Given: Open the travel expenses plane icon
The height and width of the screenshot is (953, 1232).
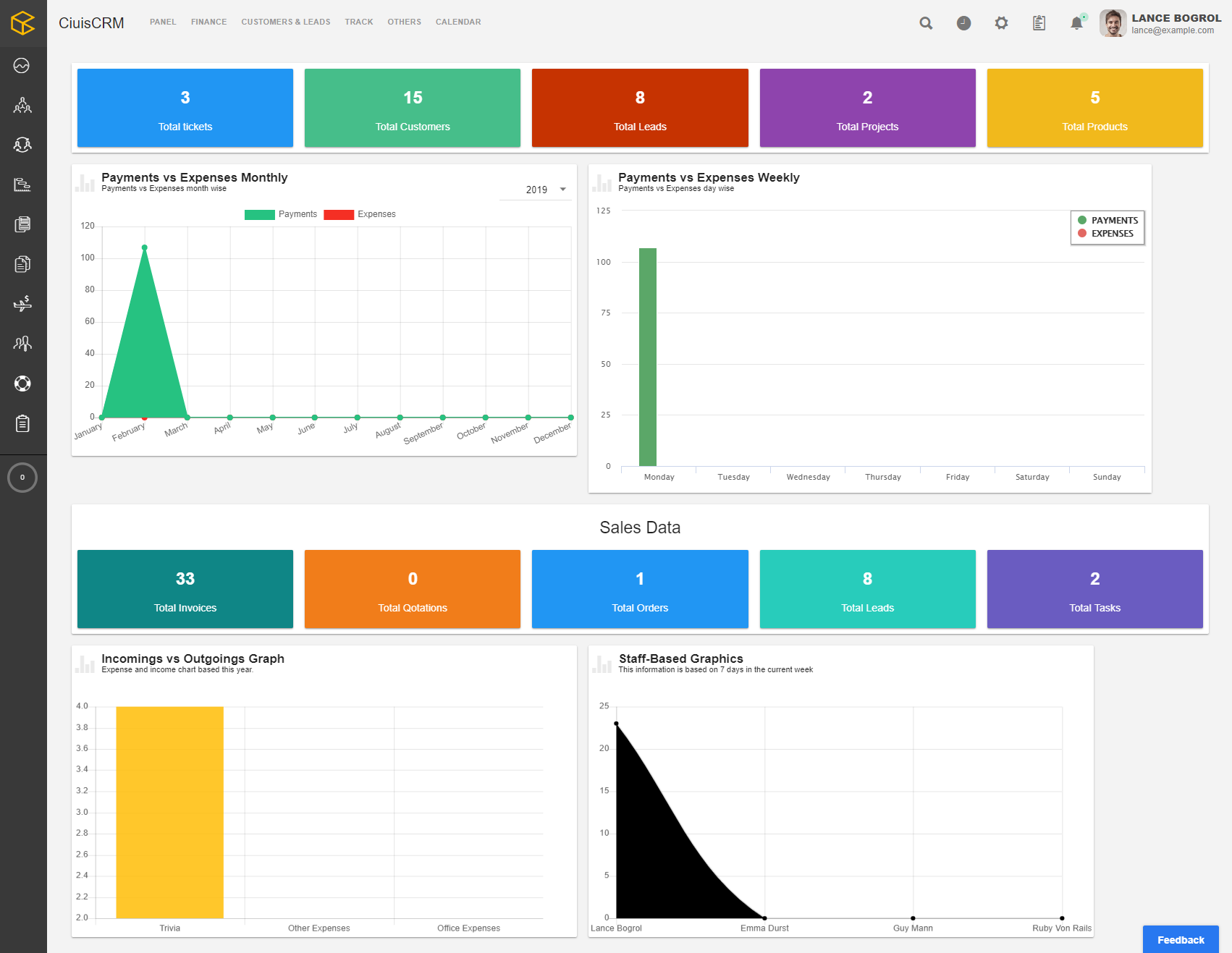Looking at the screenshot, I should coord(22,304).
